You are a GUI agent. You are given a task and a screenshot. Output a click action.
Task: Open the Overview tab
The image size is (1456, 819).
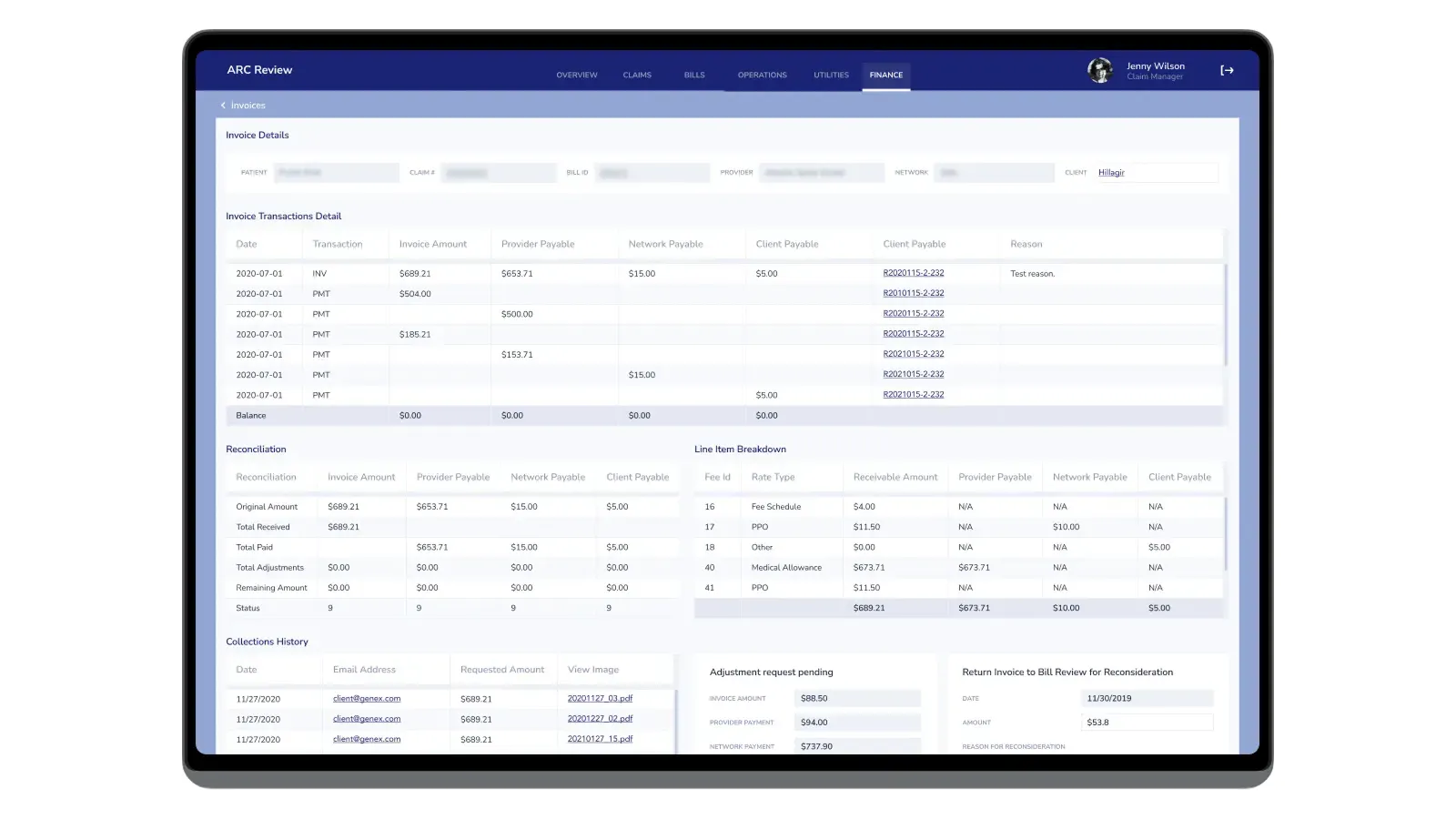[x=577, y=75]
